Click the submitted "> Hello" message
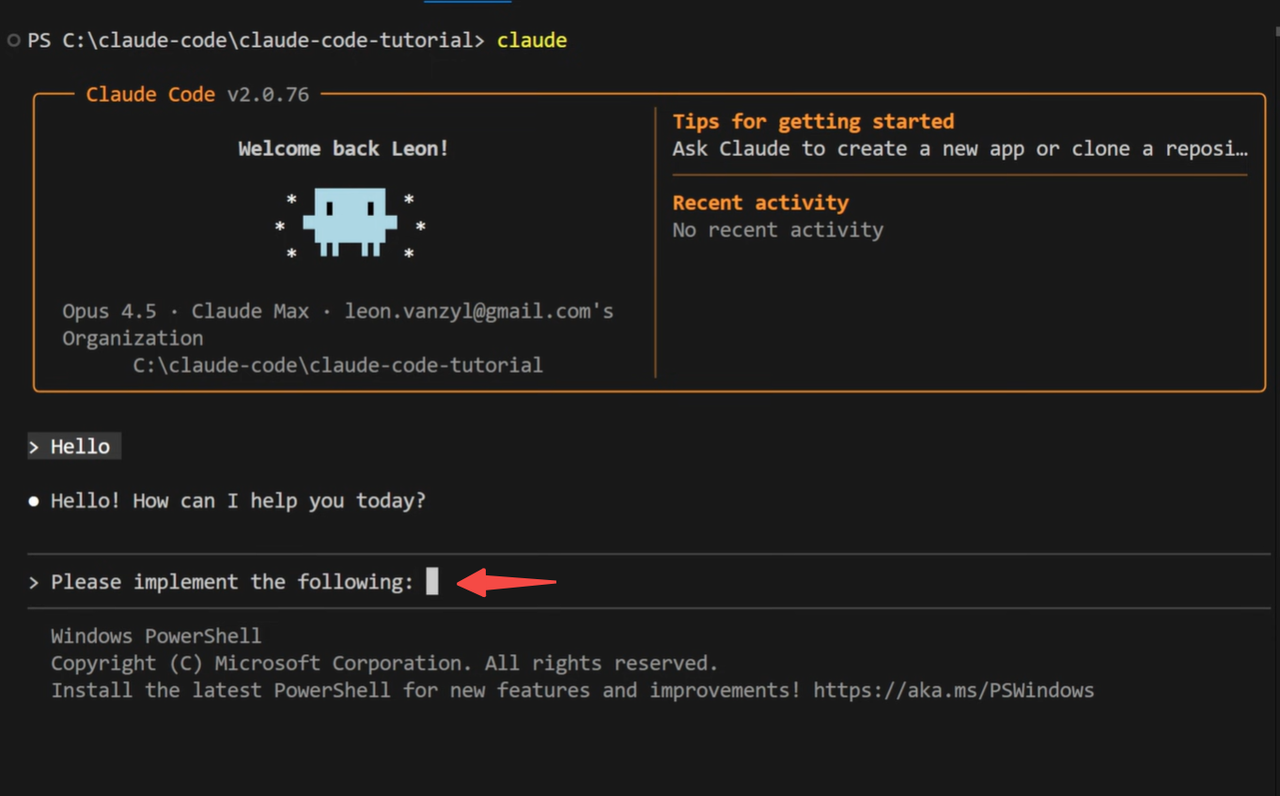The image size is (1280, 796). [74, 446]
